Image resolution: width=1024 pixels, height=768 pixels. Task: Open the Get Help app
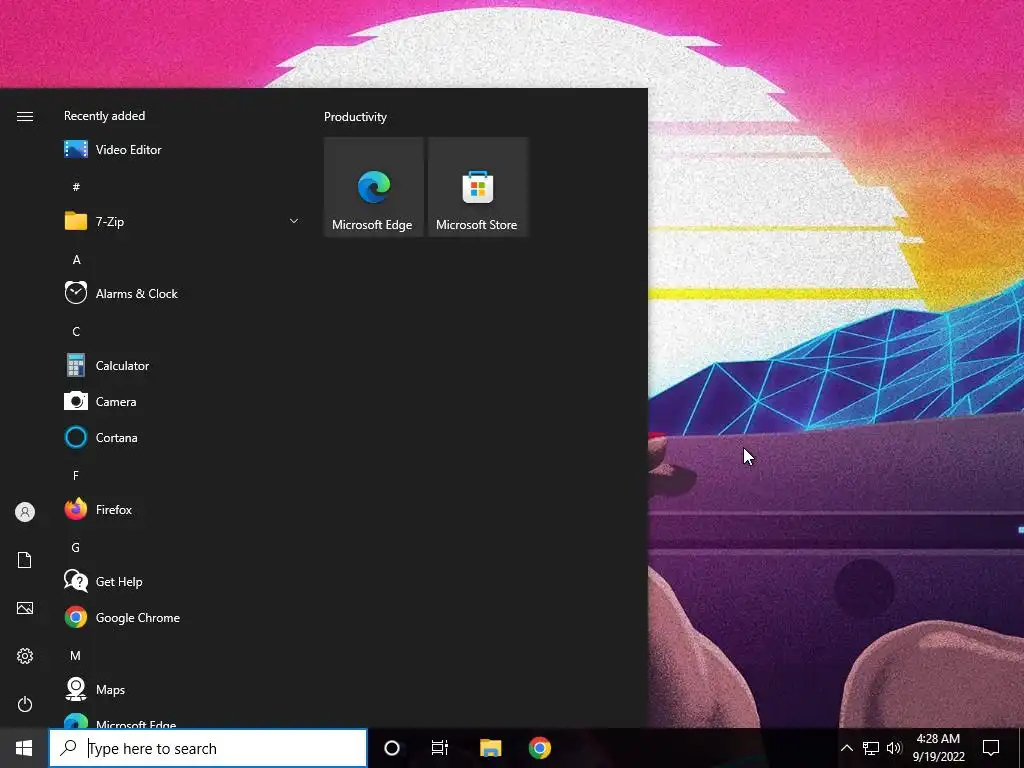pyautogui.click(x=182, y=581)
